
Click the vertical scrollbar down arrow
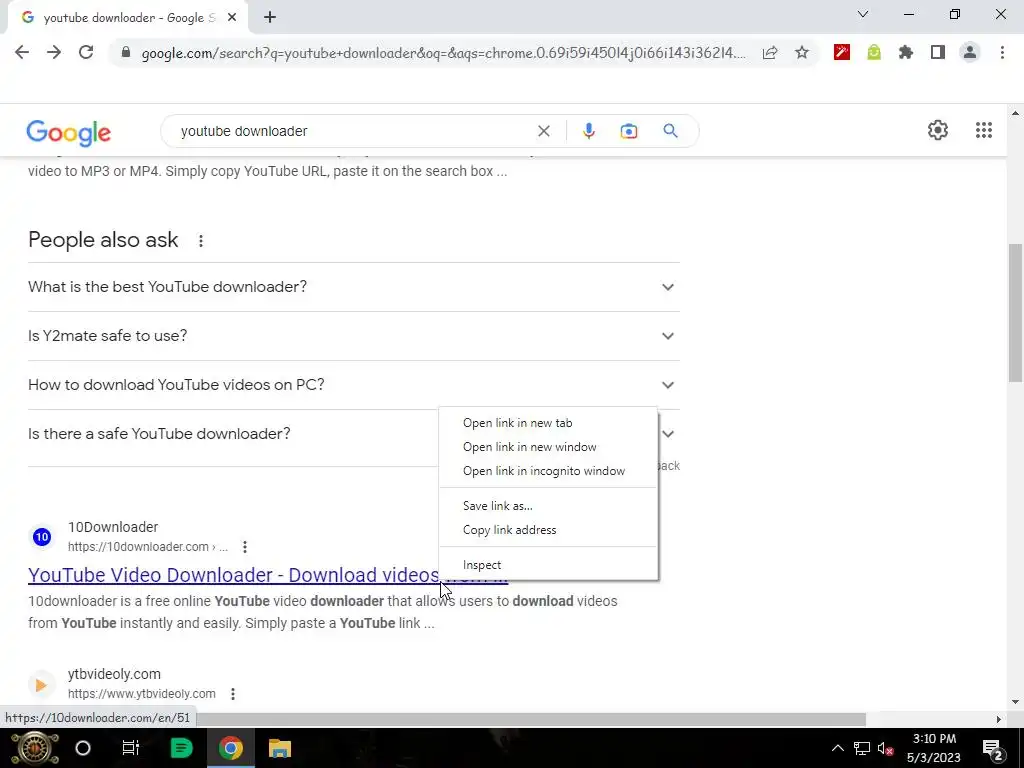pos(1015,703)
